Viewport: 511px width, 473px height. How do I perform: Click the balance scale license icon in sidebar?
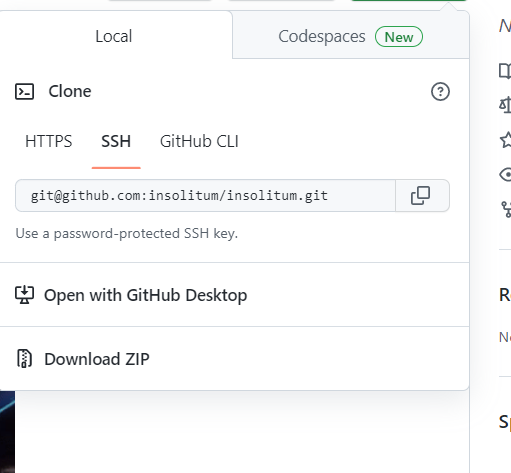[x=505, y=105]
